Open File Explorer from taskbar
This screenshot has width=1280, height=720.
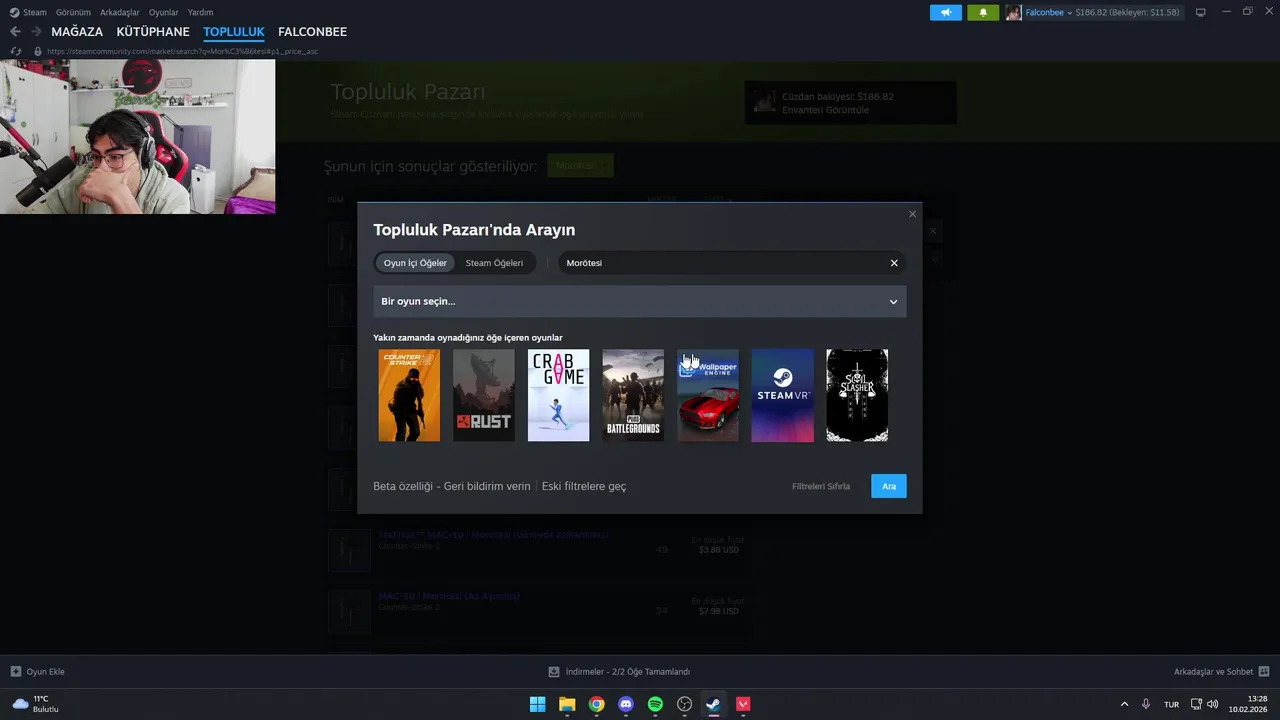[567, 704]
